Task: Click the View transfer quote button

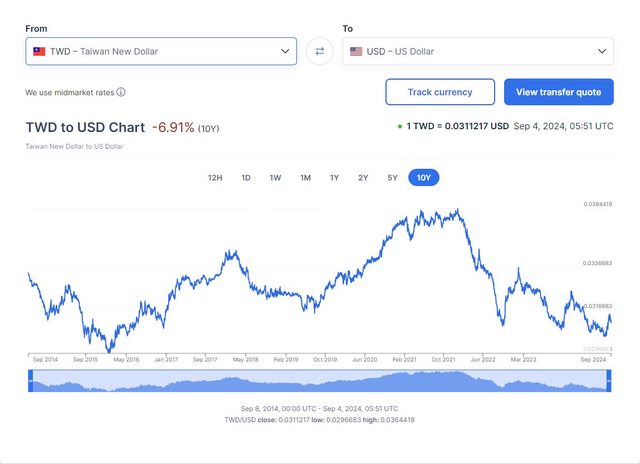Action: [558, 92]
